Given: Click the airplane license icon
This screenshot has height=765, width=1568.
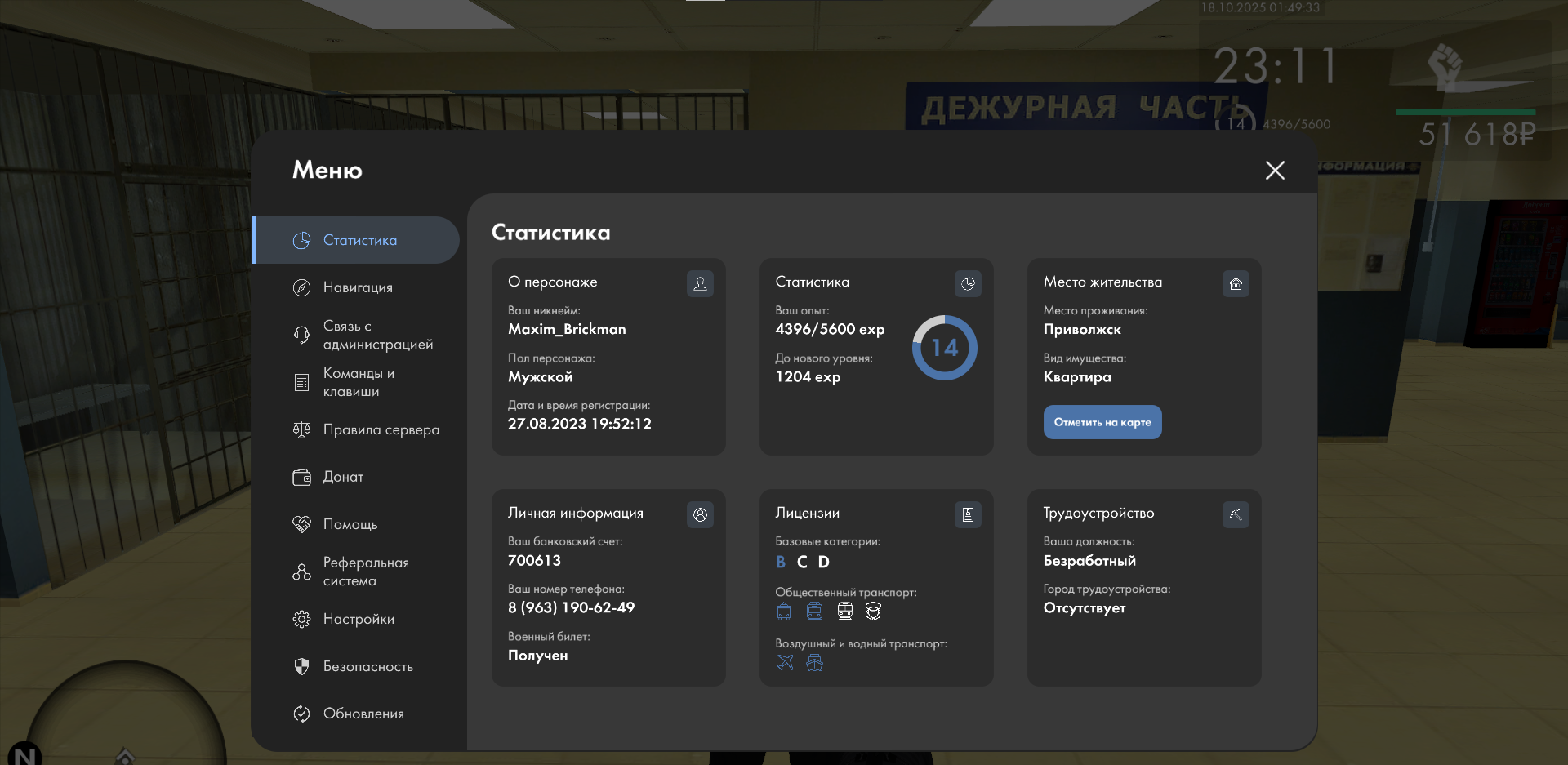Looking at the screenshot, I should (785, 662).
